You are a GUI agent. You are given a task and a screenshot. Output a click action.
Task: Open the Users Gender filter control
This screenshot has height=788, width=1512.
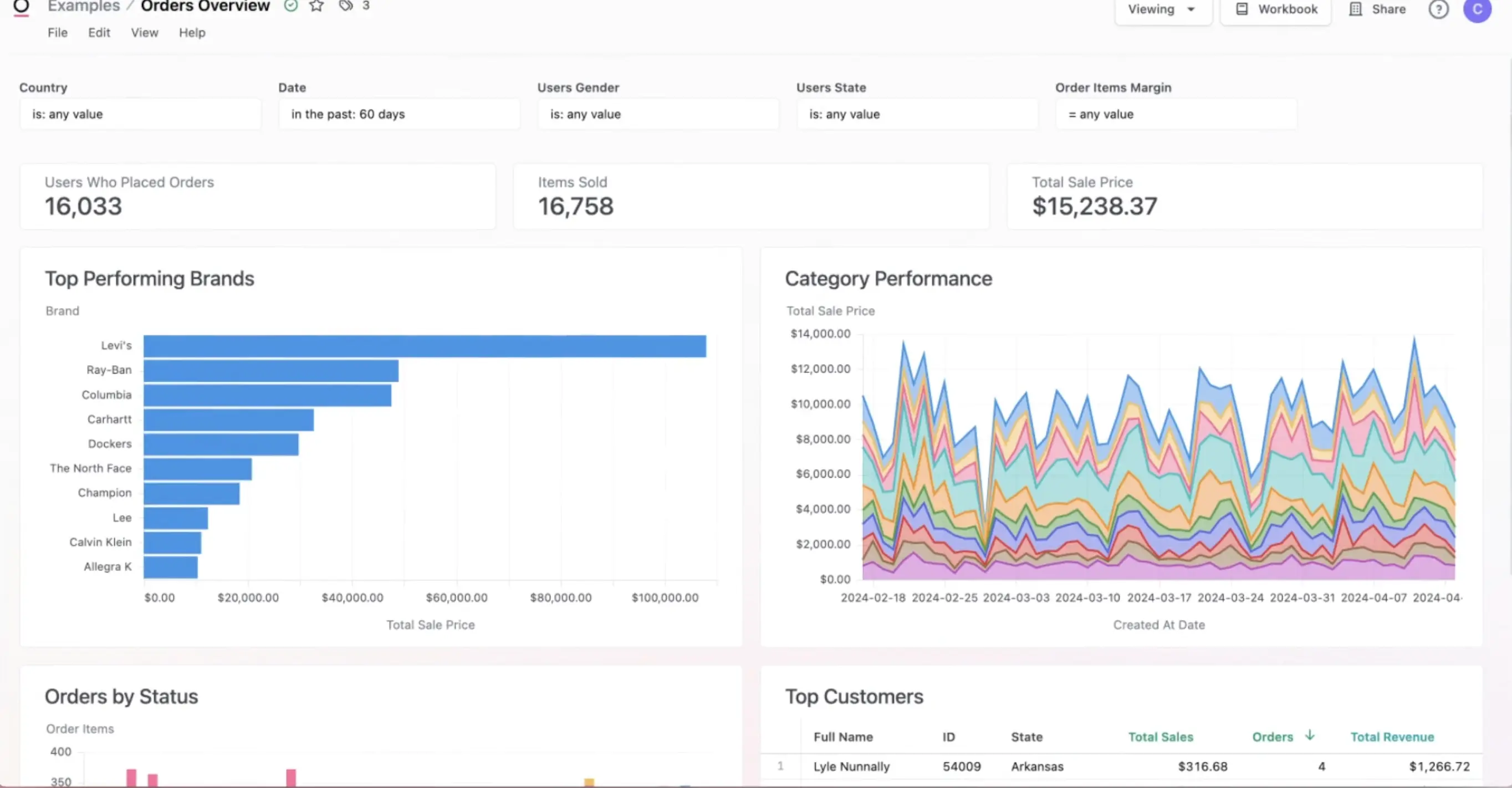point(658,114)
